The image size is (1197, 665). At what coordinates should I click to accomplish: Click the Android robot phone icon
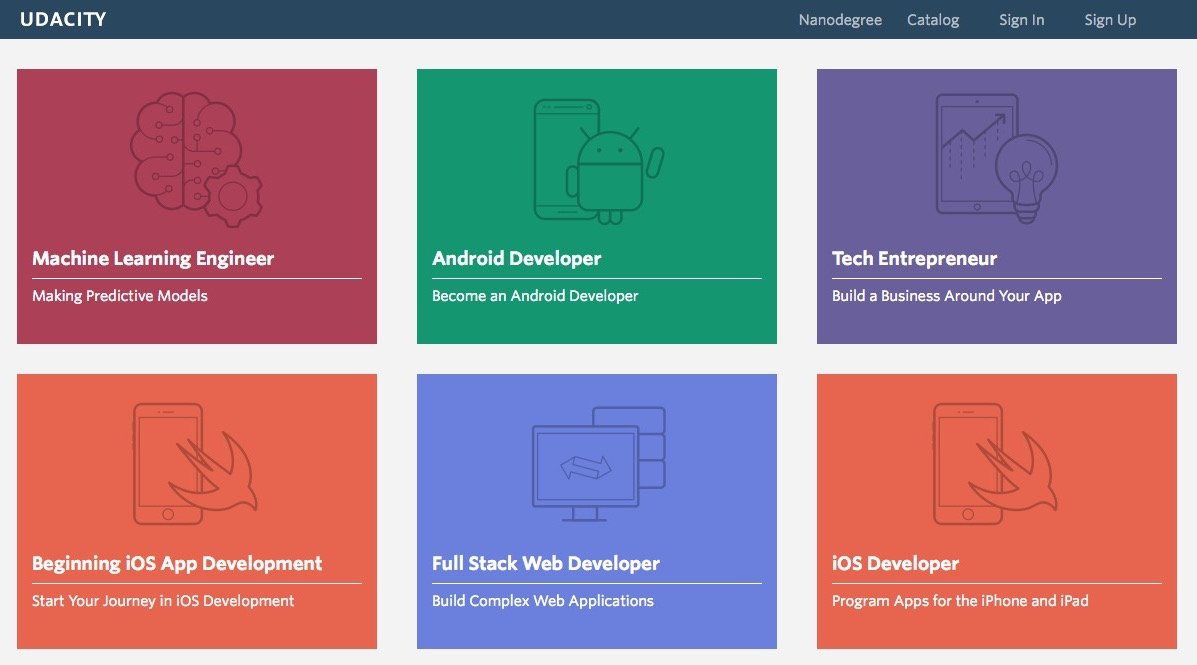coord(597,160)
